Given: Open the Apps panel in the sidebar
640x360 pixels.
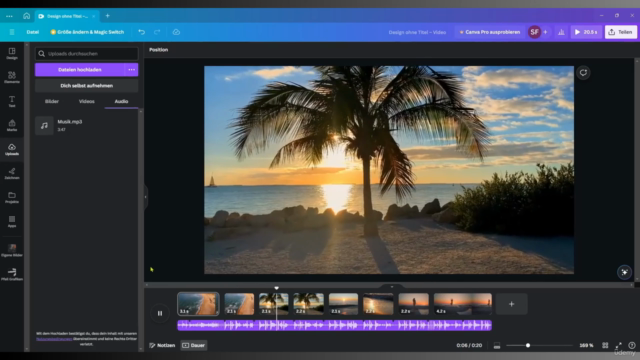Looking at the screenshot, I should (12, 221).
